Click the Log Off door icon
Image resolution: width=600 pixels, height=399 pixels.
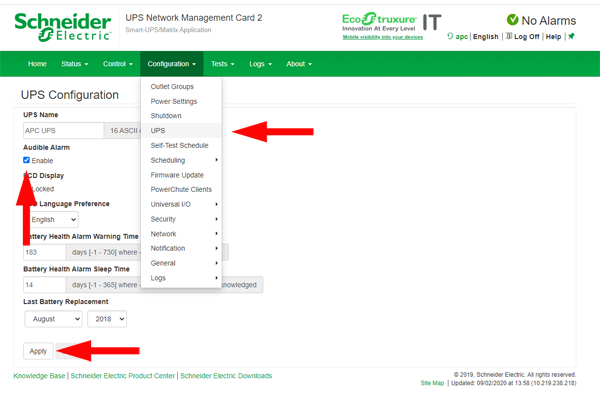[509, 36]
